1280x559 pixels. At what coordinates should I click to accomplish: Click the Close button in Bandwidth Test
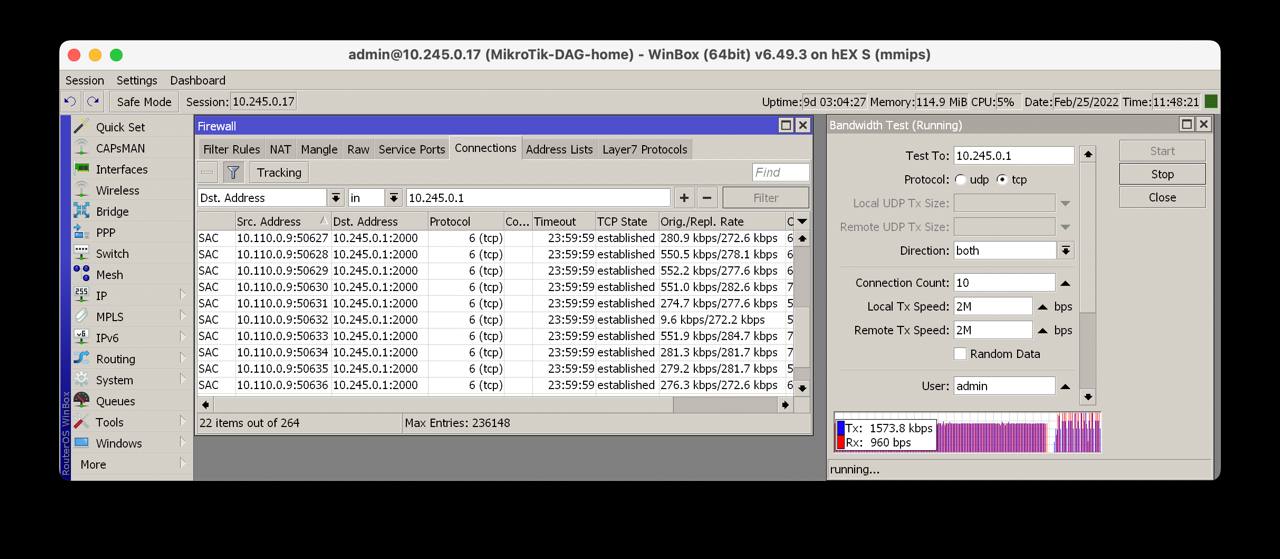click(x=1162, y=197)
